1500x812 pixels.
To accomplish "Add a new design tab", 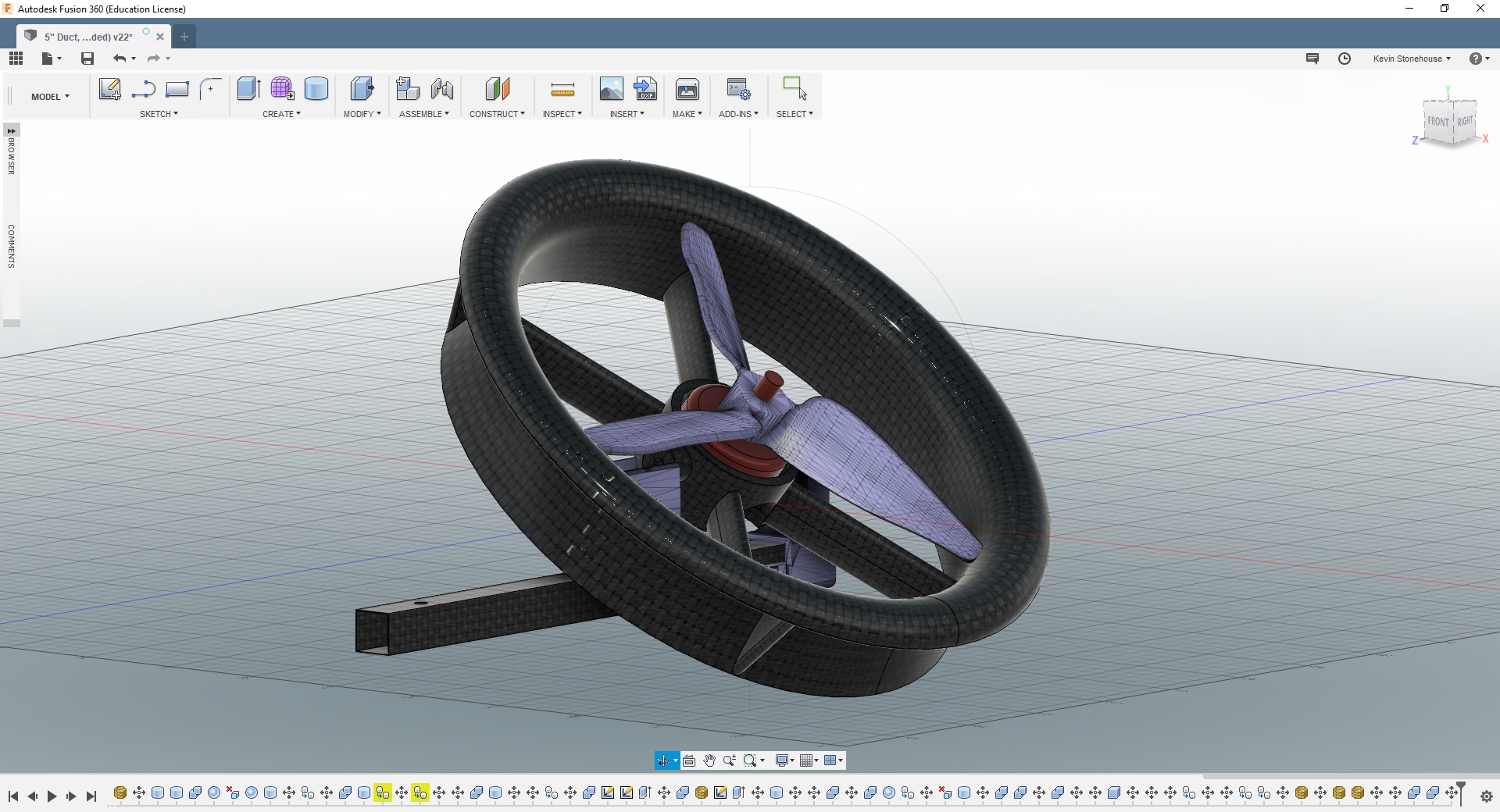I will 184,37.
